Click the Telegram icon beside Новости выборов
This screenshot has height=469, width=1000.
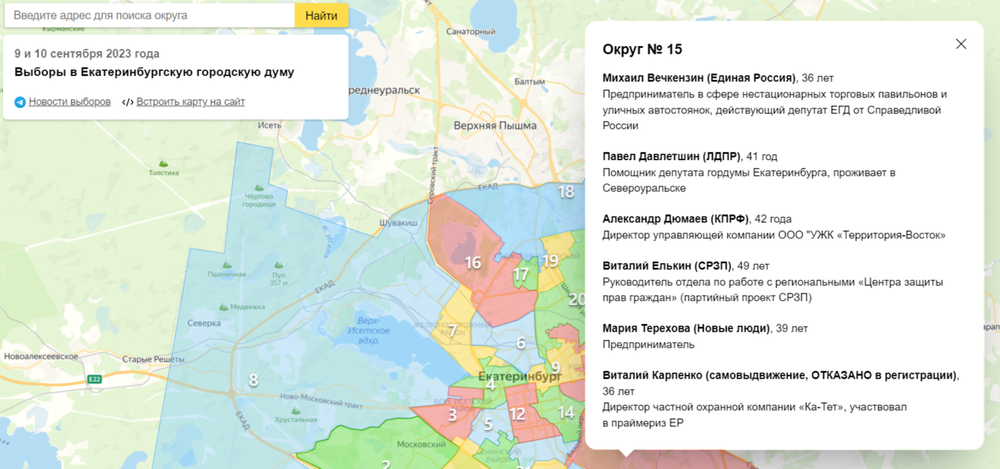[x=20, y=102]
